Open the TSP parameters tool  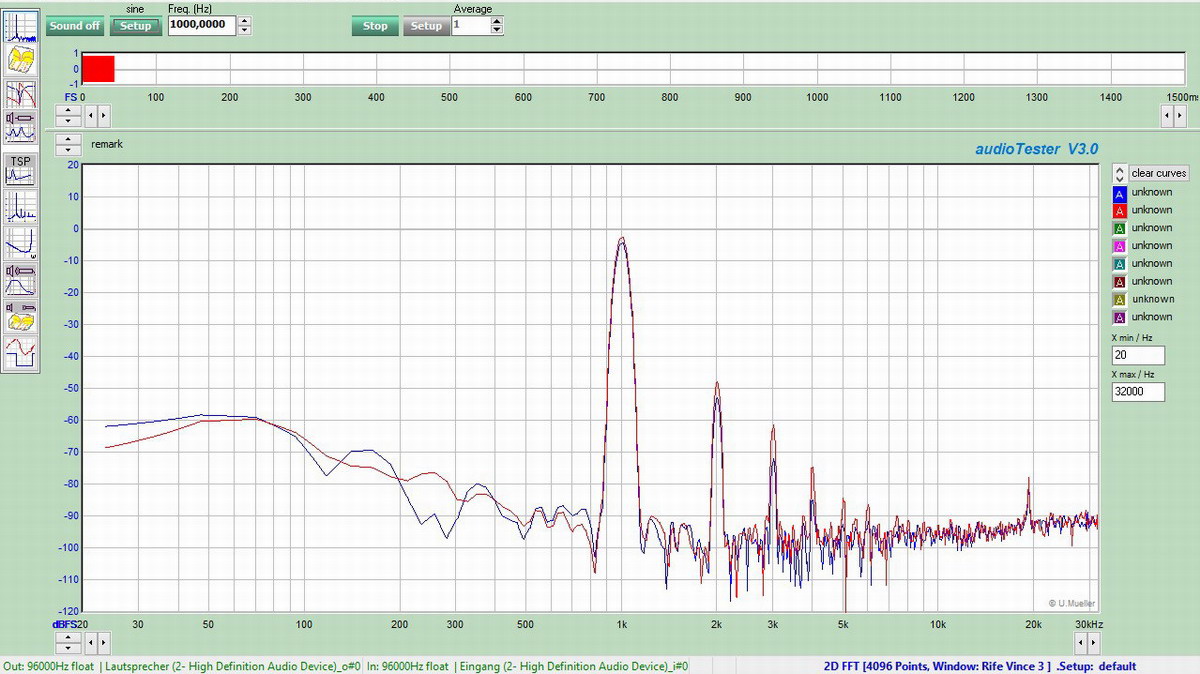pos(21,169)
